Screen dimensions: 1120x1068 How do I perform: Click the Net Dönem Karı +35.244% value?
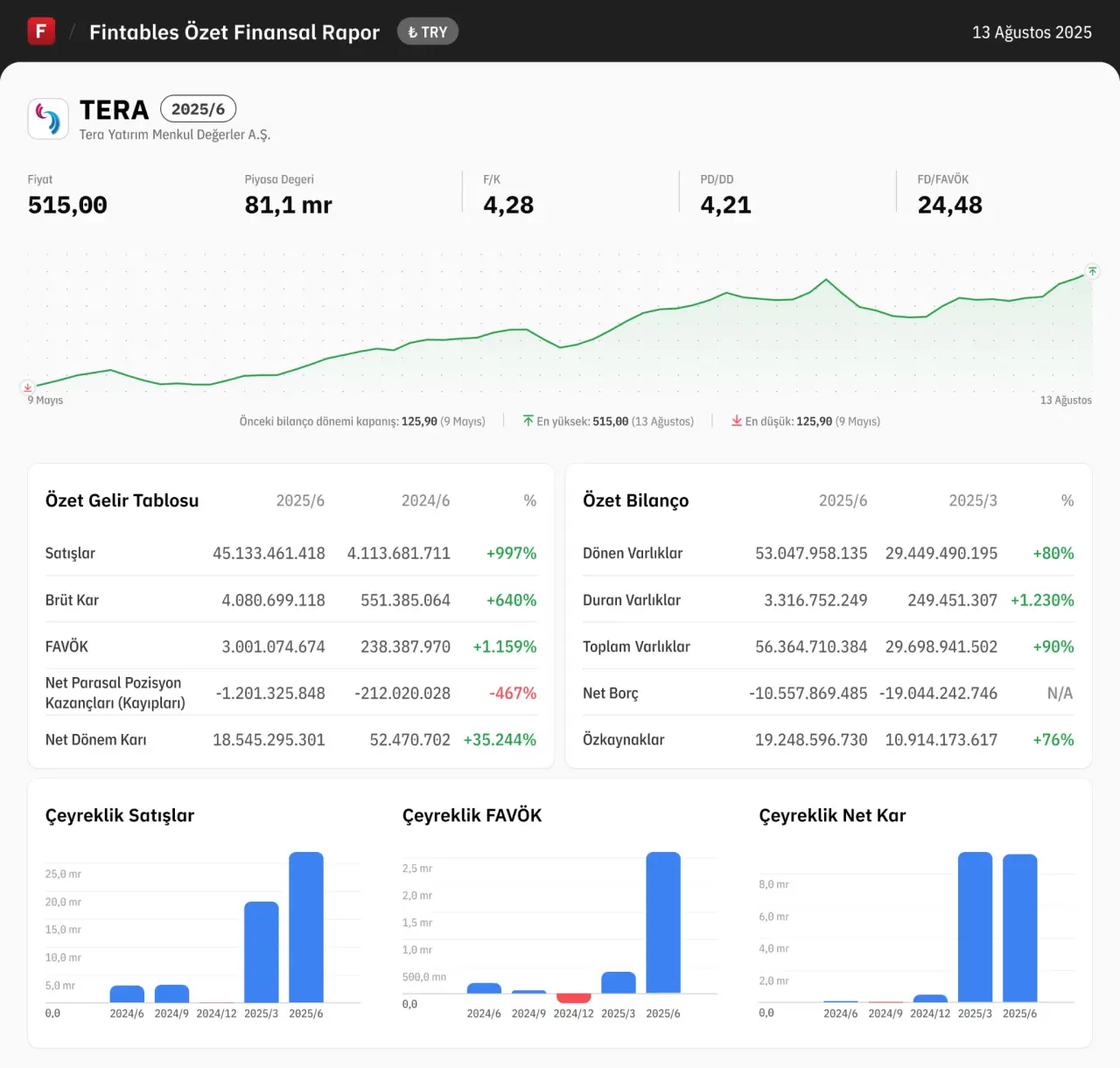coord(500,740)
